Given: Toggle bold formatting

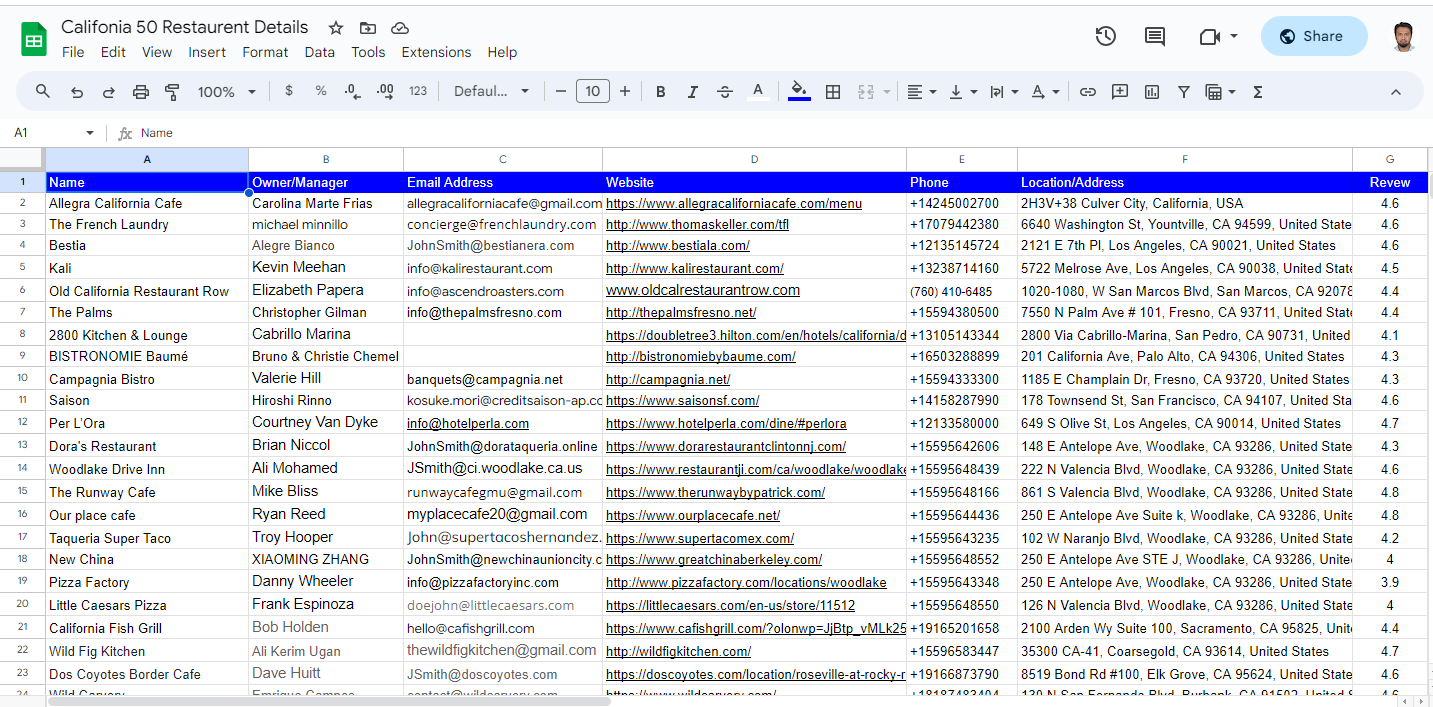Looking at the screenshot, I should point(660,92).
